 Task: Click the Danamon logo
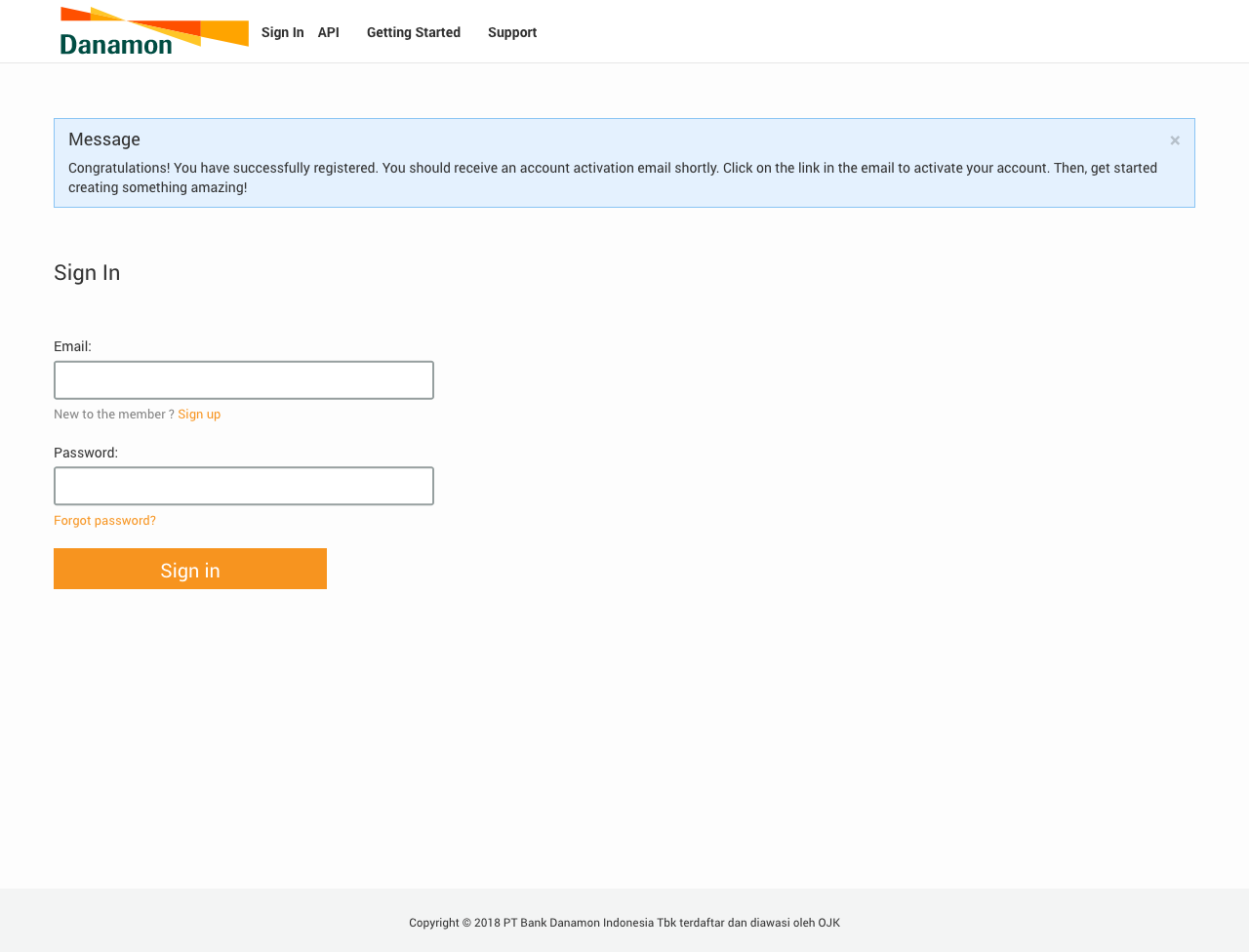coord(154,30)
